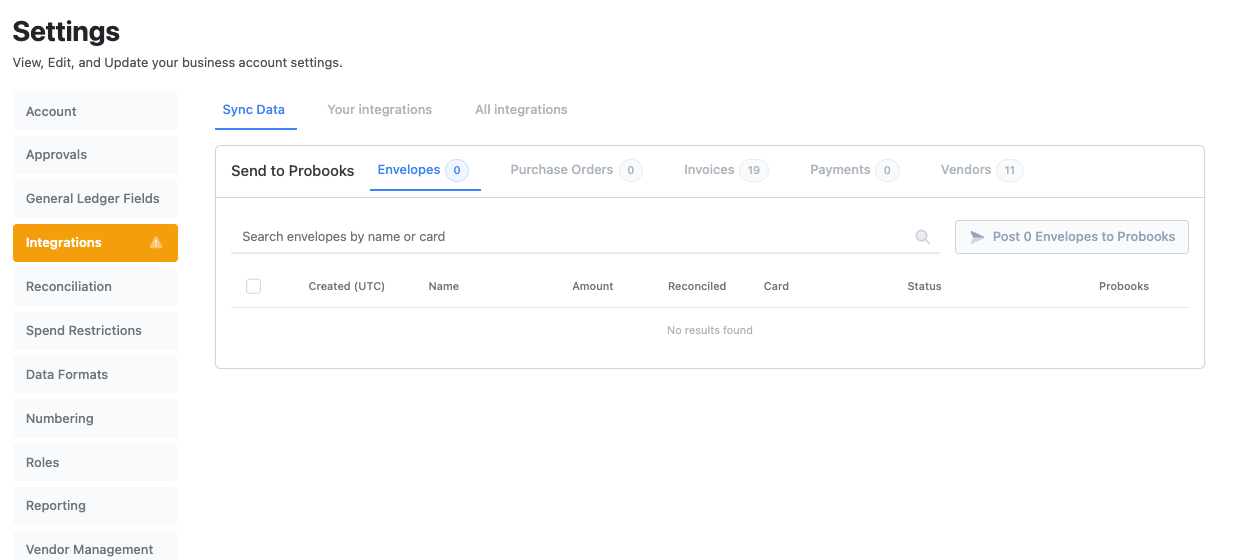Click the Settings page heading
Screen dimensions: 1240x560
[x=66, y=31]
